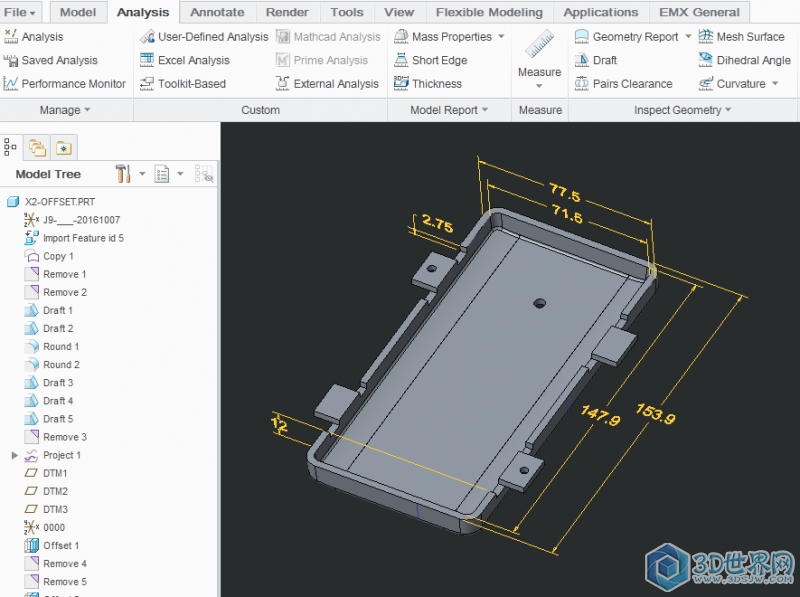Viewport: 800px width, 597px height.
Task: Expand the Mass Properties dropdown arrow
Action: (501, 36)
